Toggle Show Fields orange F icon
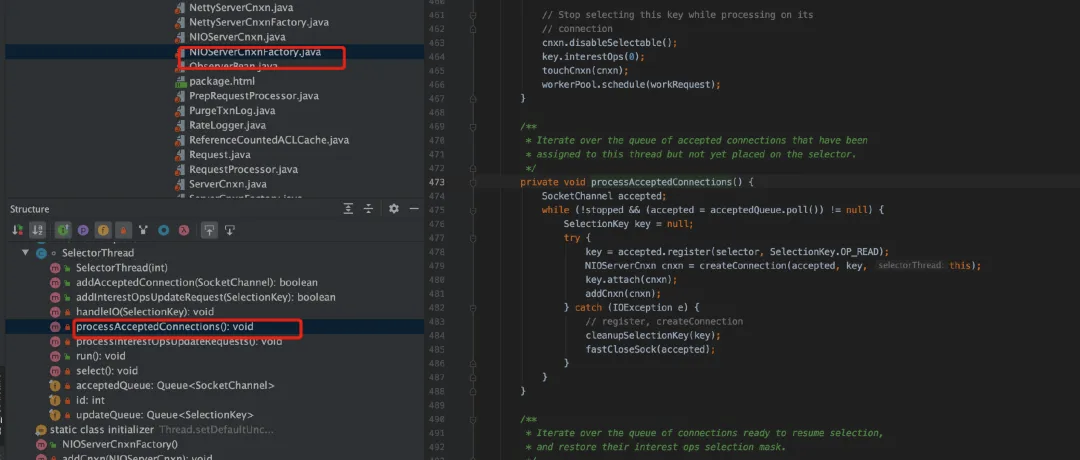This screenshot has height=460, width=1080. [x=103, y=230]
